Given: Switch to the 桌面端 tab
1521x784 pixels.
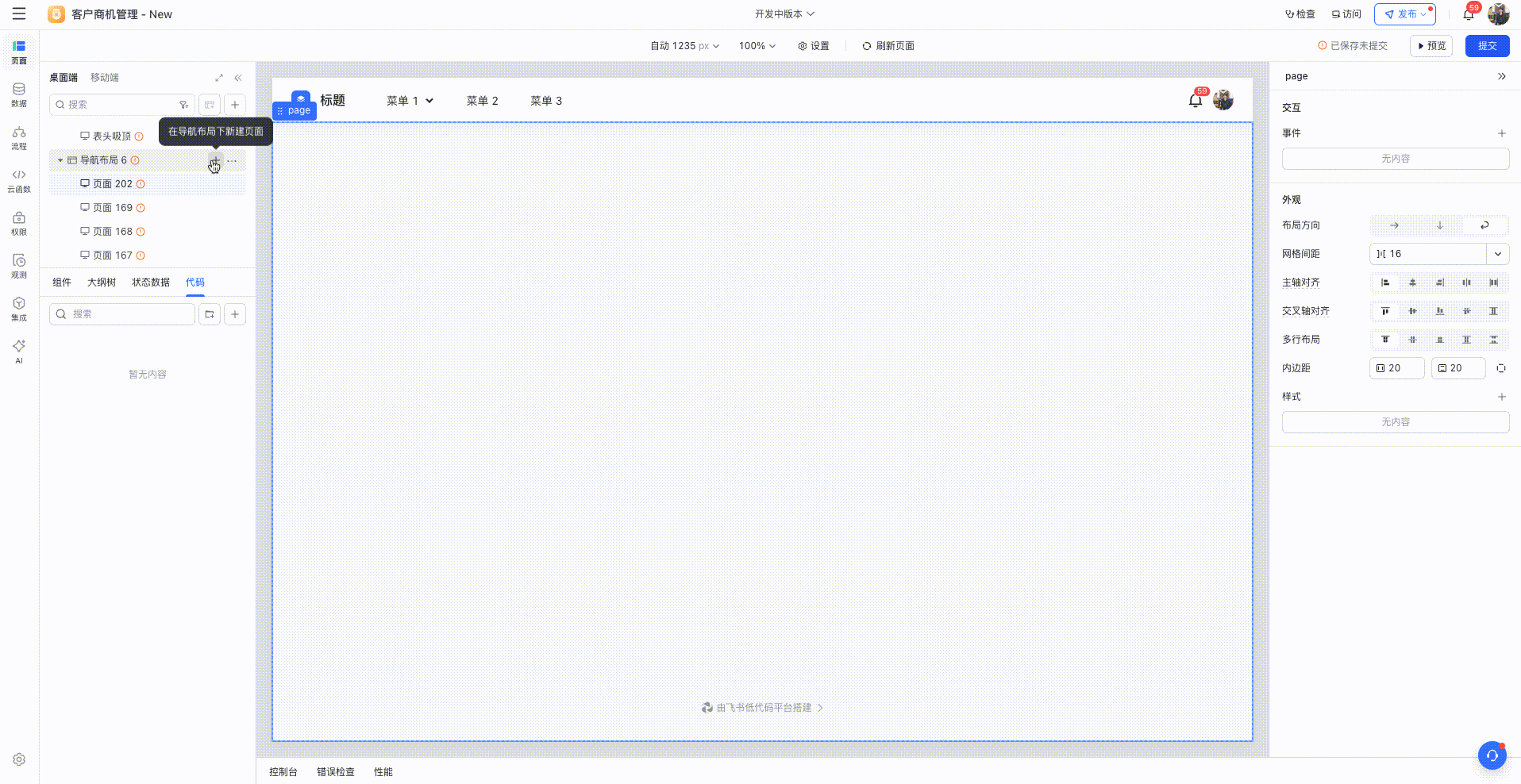Looking at the screenshot, I should coord(64,78).
